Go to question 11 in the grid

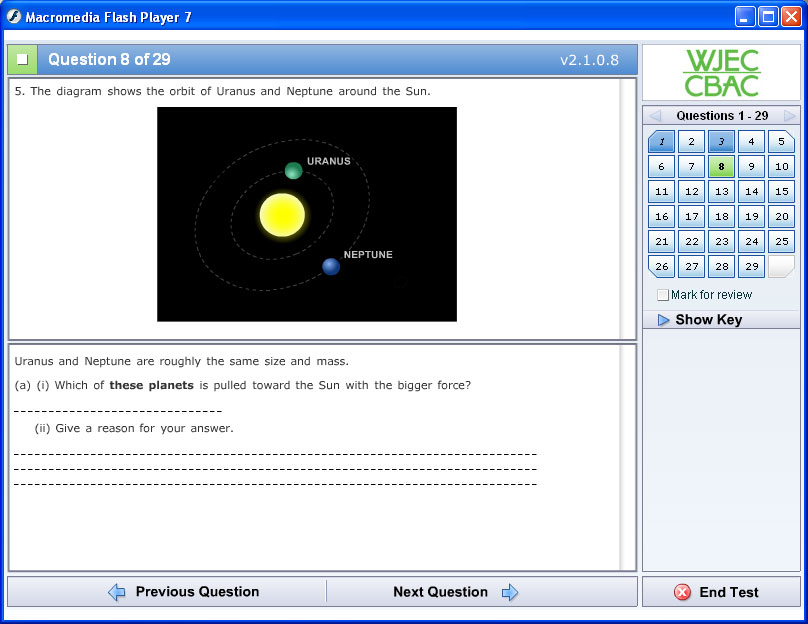(662, 192)
